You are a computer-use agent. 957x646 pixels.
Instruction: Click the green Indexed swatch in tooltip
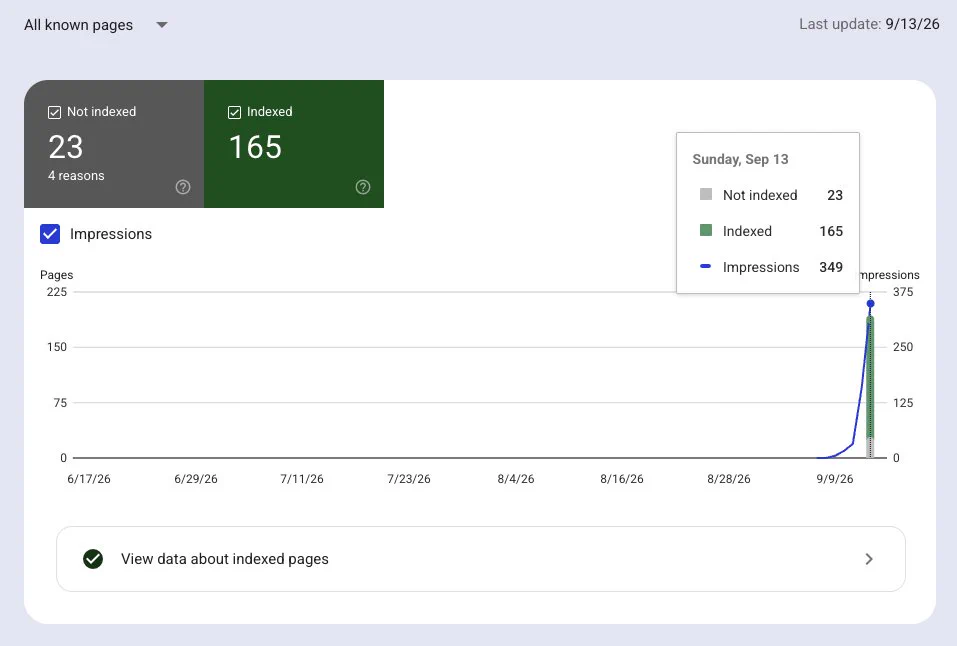tap(706, 230)
